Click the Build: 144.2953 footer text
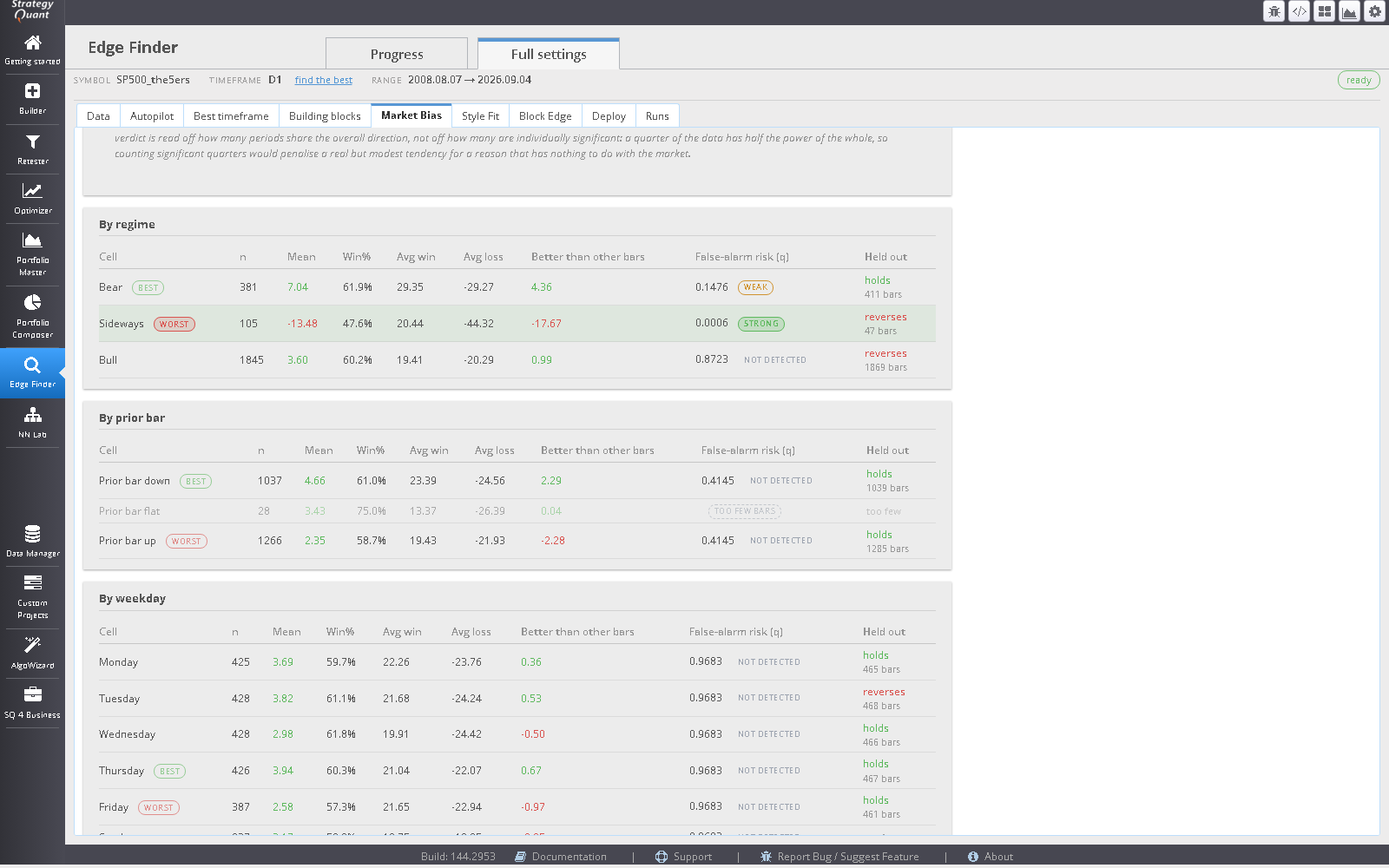This screenshot has width=1389, height=868. (458, 857)
